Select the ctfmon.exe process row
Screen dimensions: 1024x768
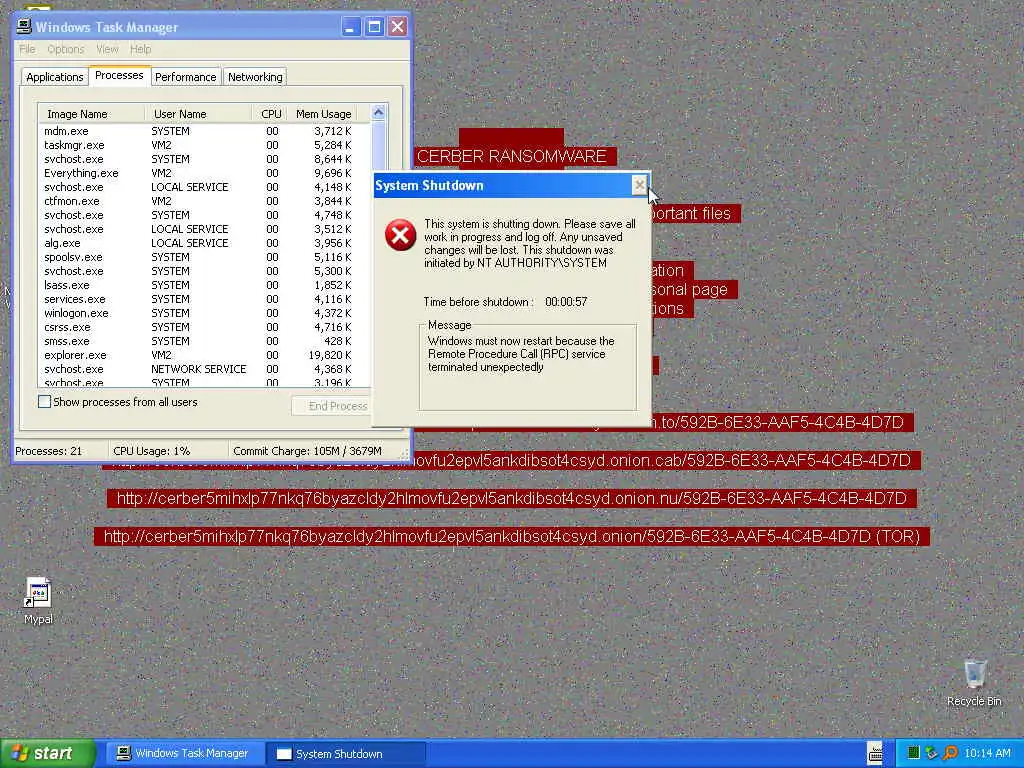tap(204, 201)
